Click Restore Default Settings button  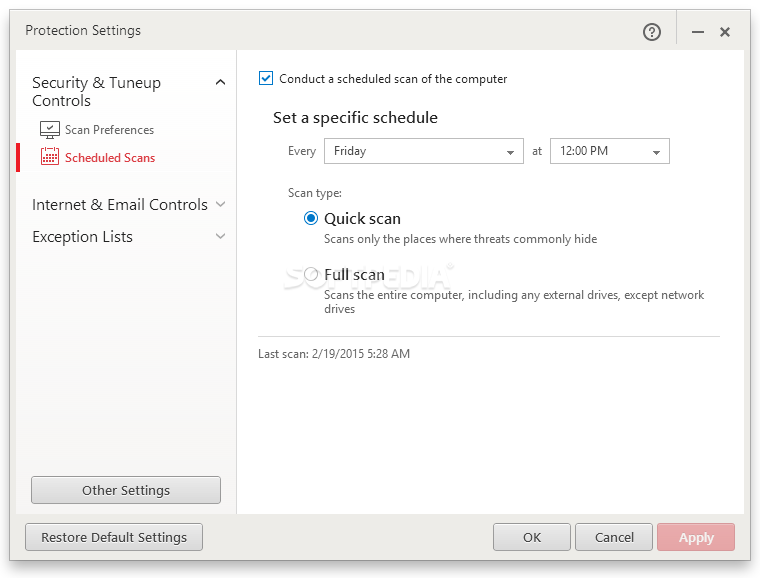pyautogui.click(x=114, y=537)
